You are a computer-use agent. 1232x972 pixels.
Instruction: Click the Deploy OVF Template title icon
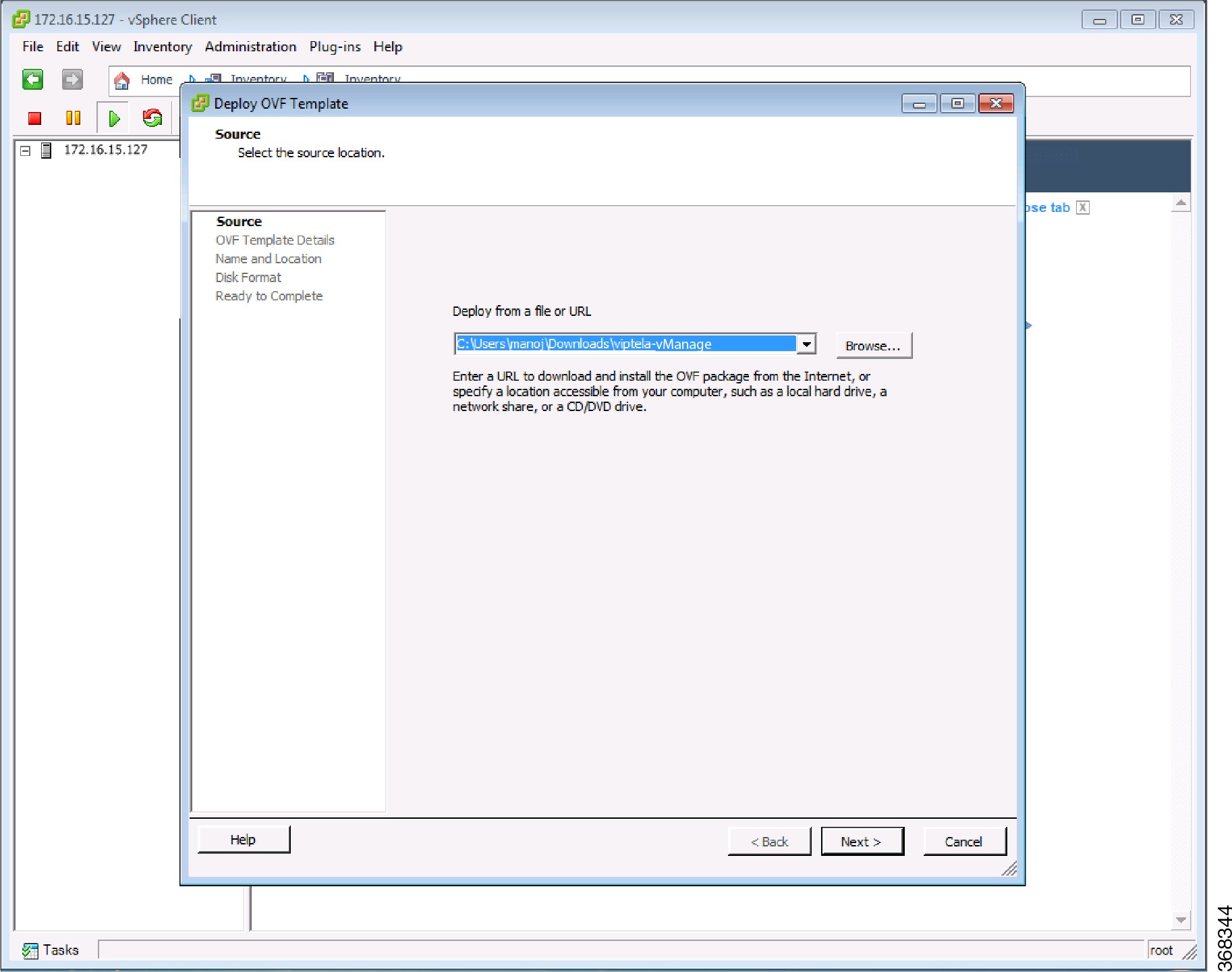[200, 103]
